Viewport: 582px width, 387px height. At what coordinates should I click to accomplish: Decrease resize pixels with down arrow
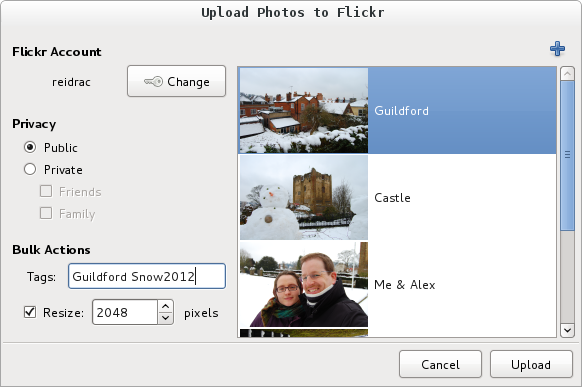pos(166,318)
